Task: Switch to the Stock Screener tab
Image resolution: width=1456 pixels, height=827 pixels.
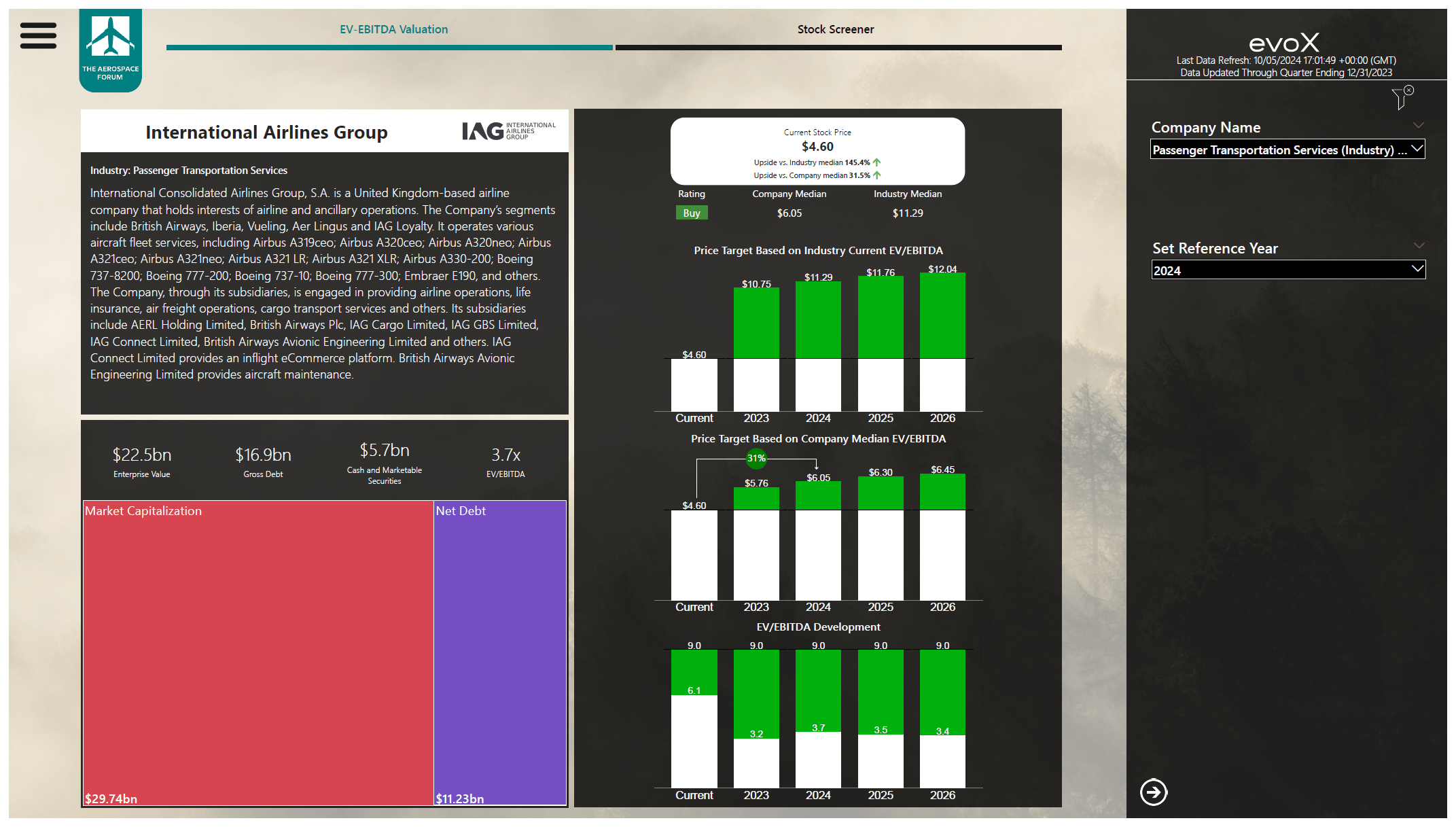Action: (835, 29)
